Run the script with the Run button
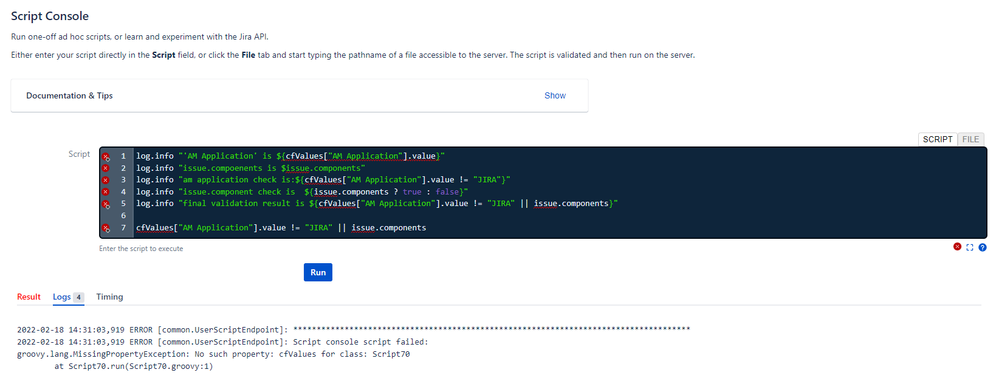Screen dimensions: 999x389 318,272
